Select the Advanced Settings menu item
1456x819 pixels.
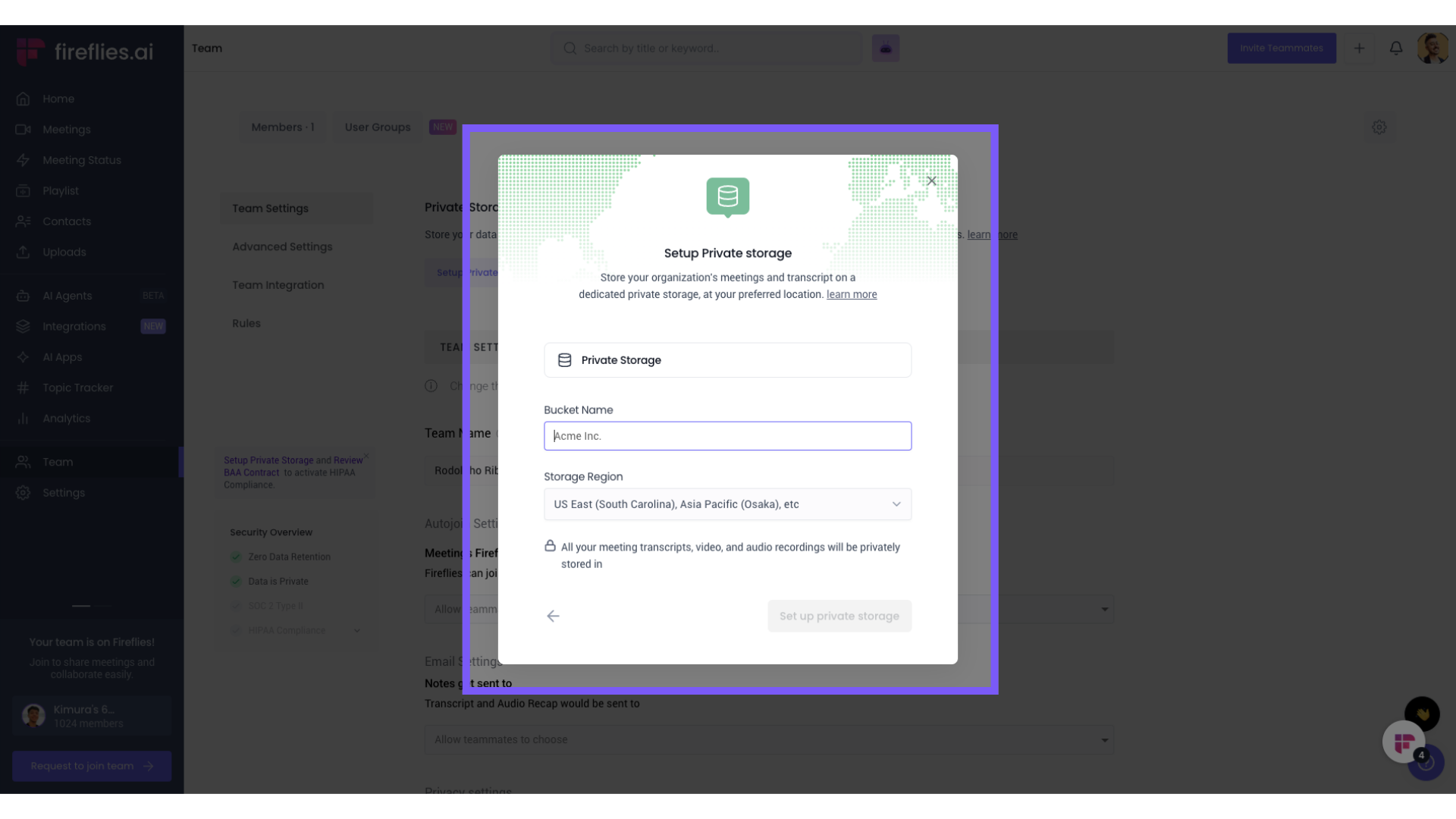(282, 246)
